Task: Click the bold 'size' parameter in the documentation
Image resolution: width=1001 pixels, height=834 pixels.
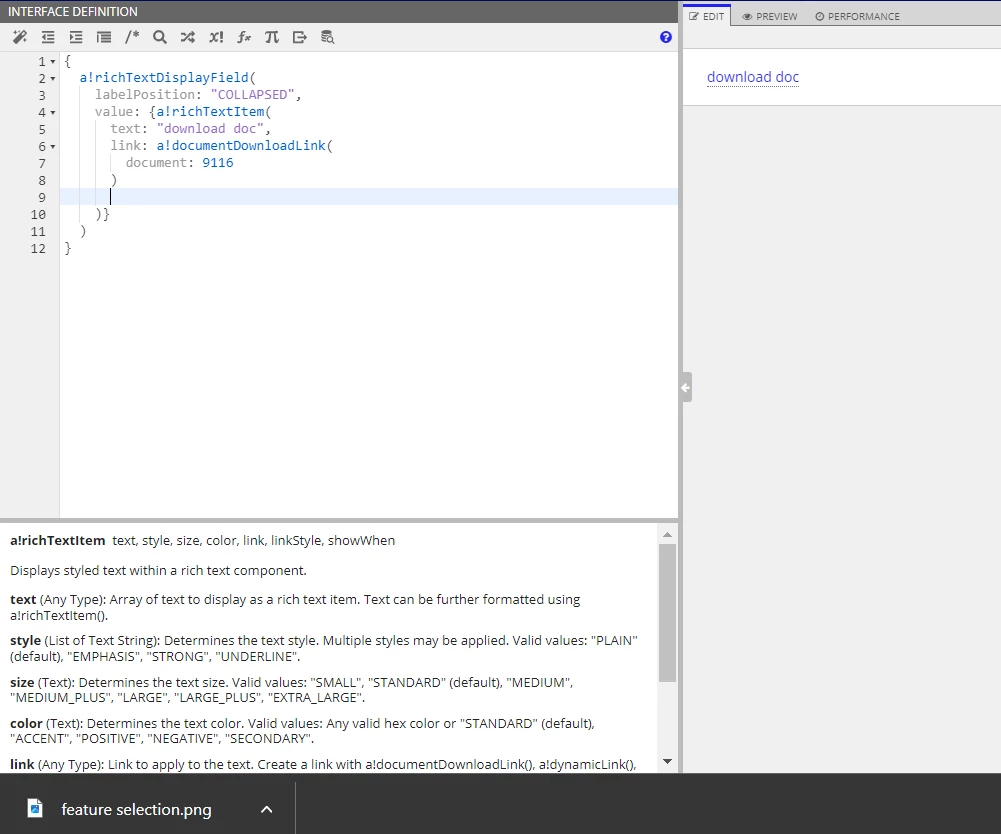Action: pos(22,683)
